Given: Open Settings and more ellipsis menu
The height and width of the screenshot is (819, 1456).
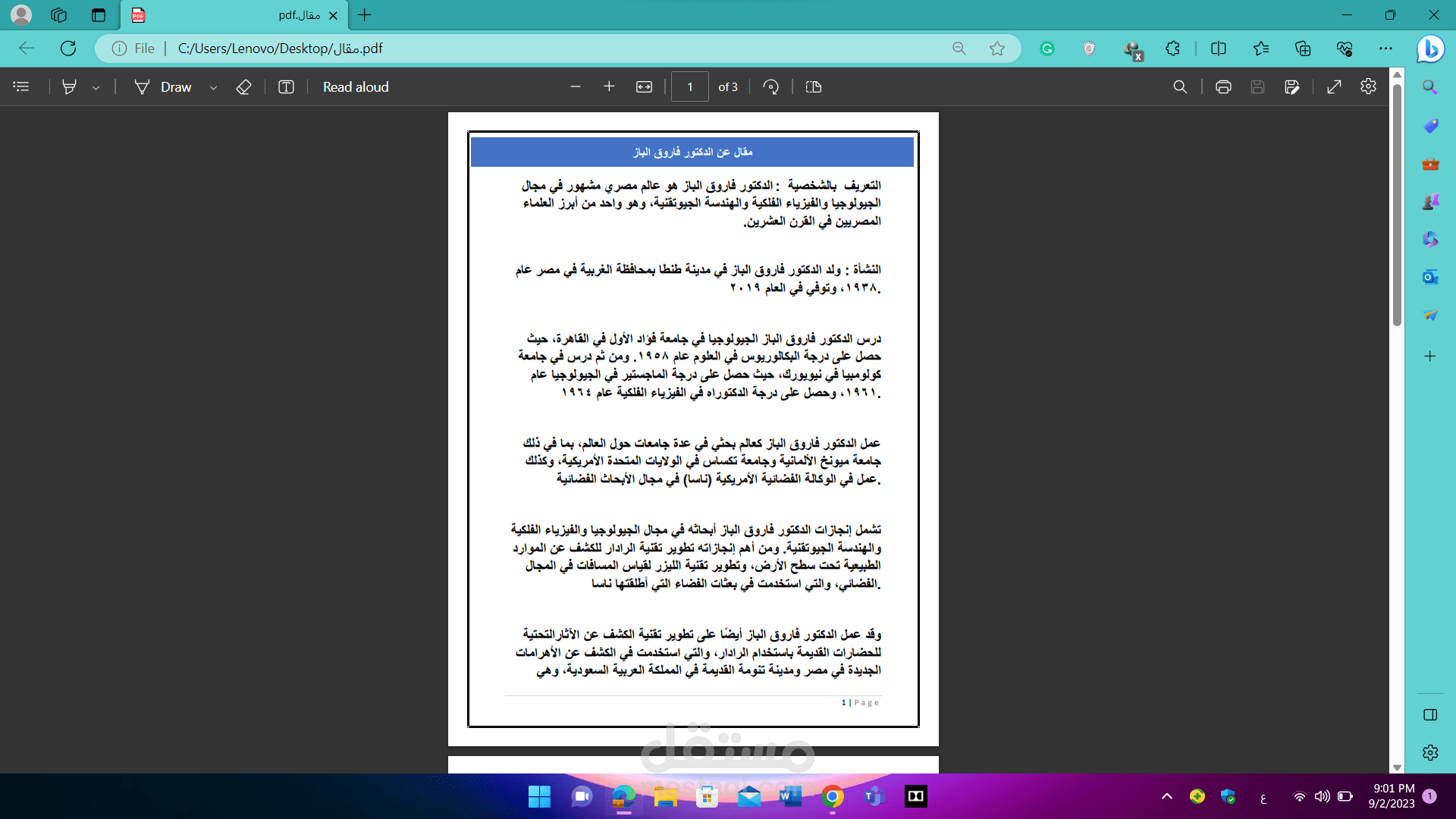Looking at the screenshot, I should pyautogui.click(x=1386, y=49).
